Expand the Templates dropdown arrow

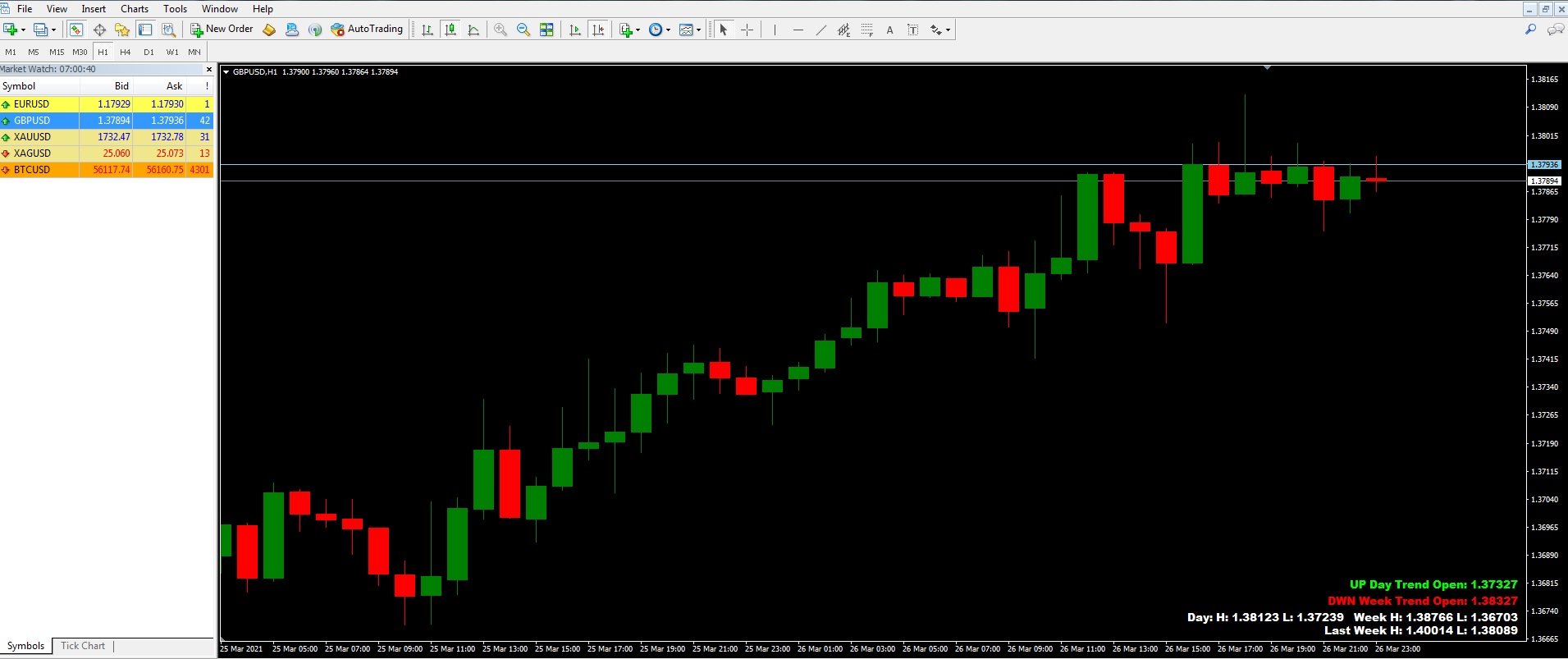tap(698, 30)
